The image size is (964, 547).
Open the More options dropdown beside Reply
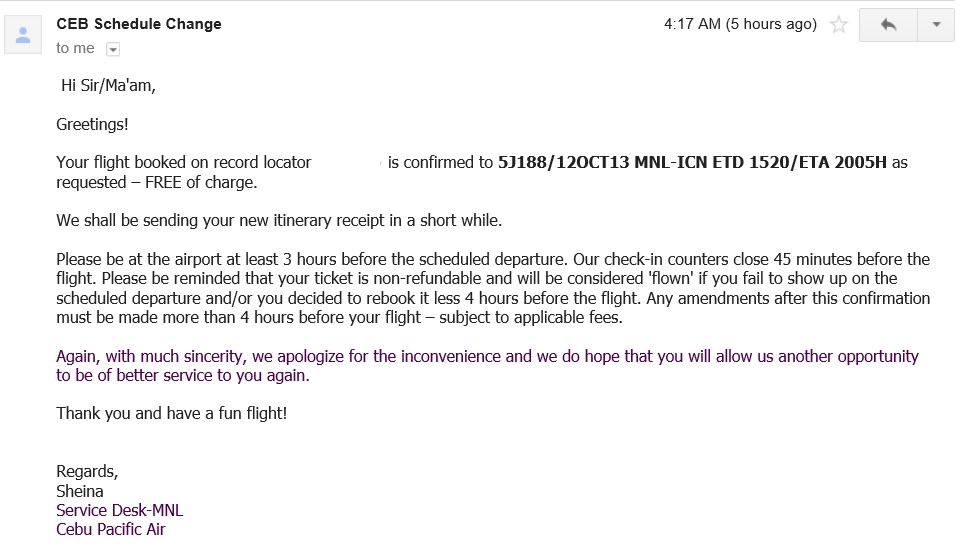click(x=936, y=25)
